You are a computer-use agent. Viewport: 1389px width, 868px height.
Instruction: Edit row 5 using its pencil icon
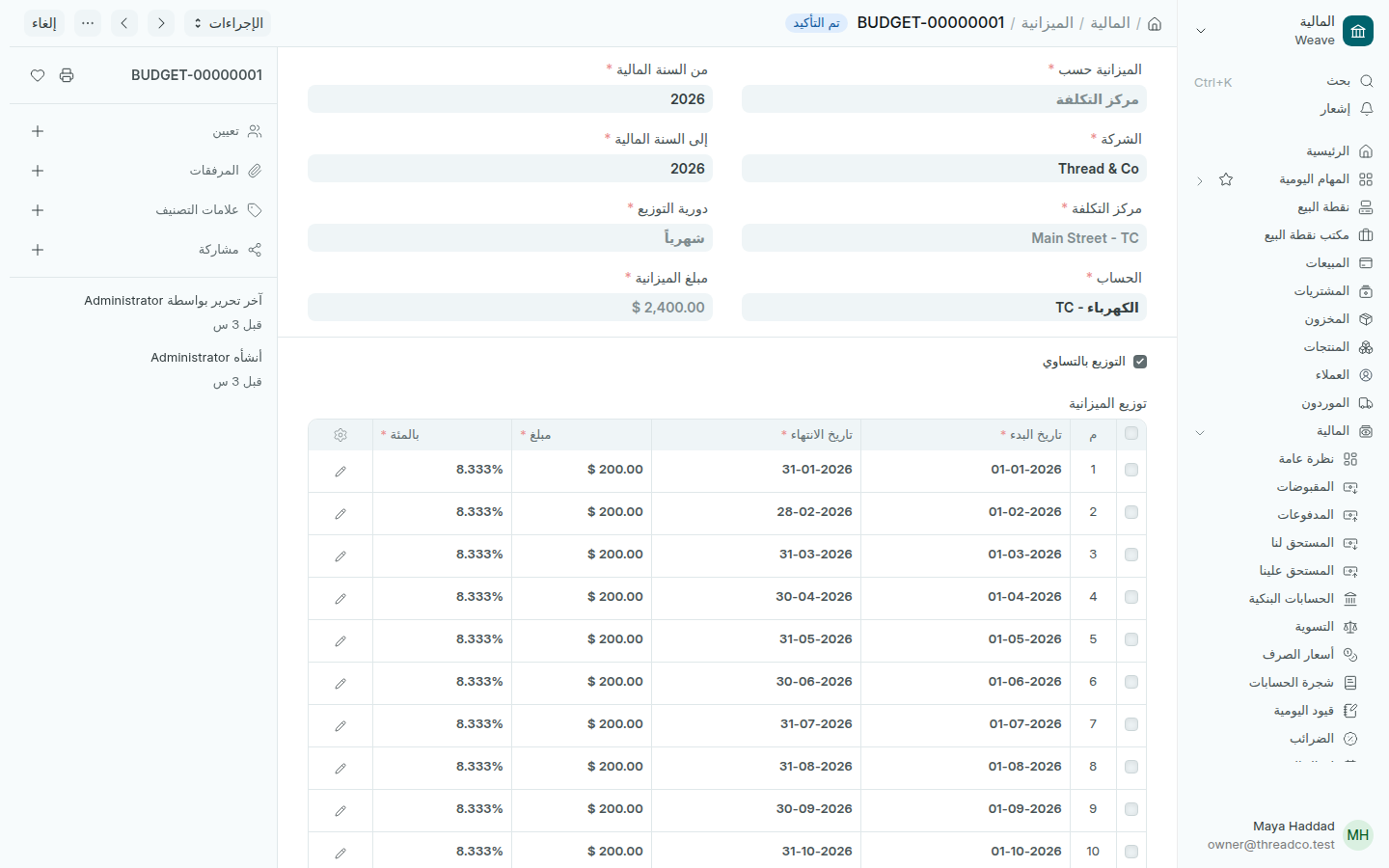[340, 641]
